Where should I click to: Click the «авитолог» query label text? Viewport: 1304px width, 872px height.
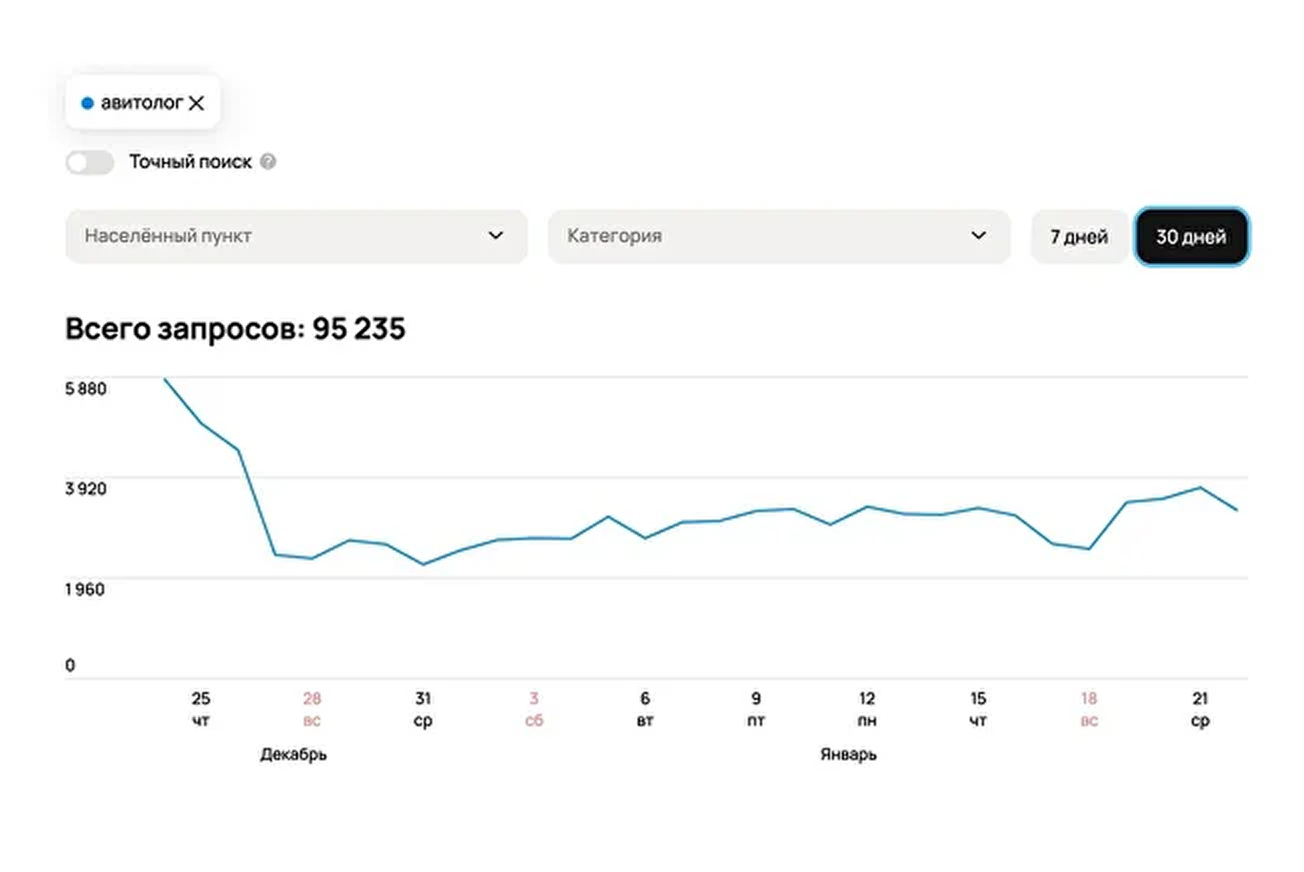tap(143, 102)
